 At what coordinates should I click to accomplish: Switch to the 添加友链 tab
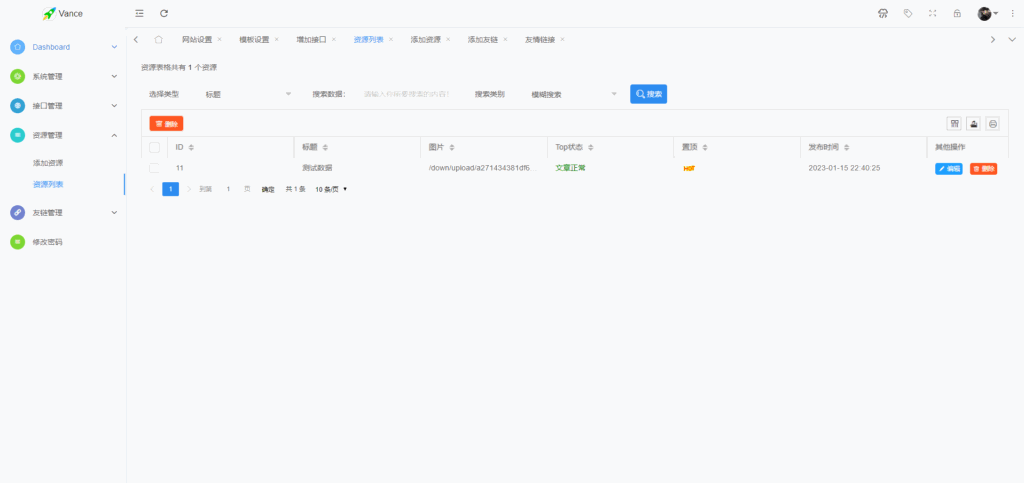pos(483,39)
